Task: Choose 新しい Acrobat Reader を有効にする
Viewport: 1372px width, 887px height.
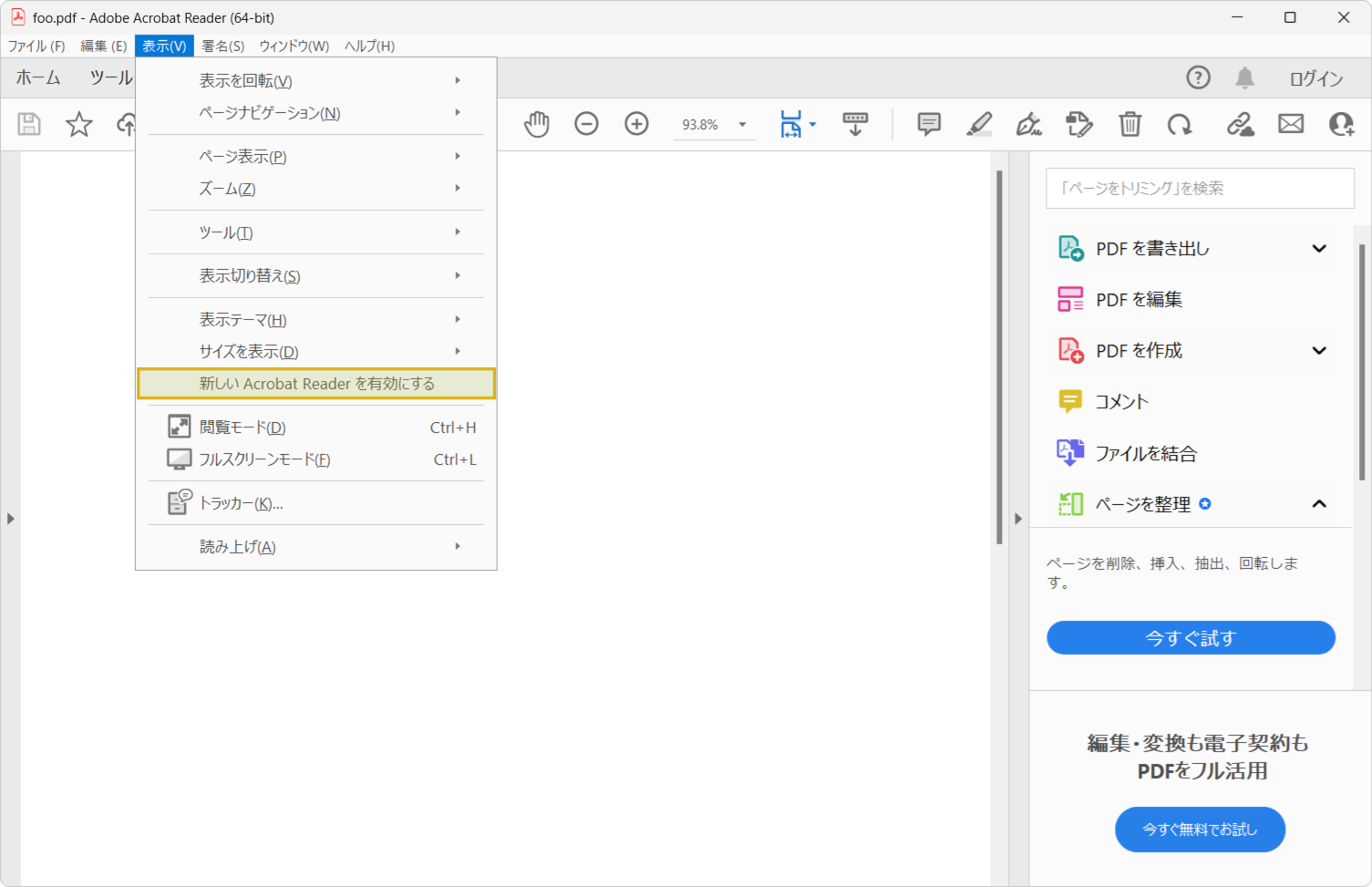Action: [316, 384]
